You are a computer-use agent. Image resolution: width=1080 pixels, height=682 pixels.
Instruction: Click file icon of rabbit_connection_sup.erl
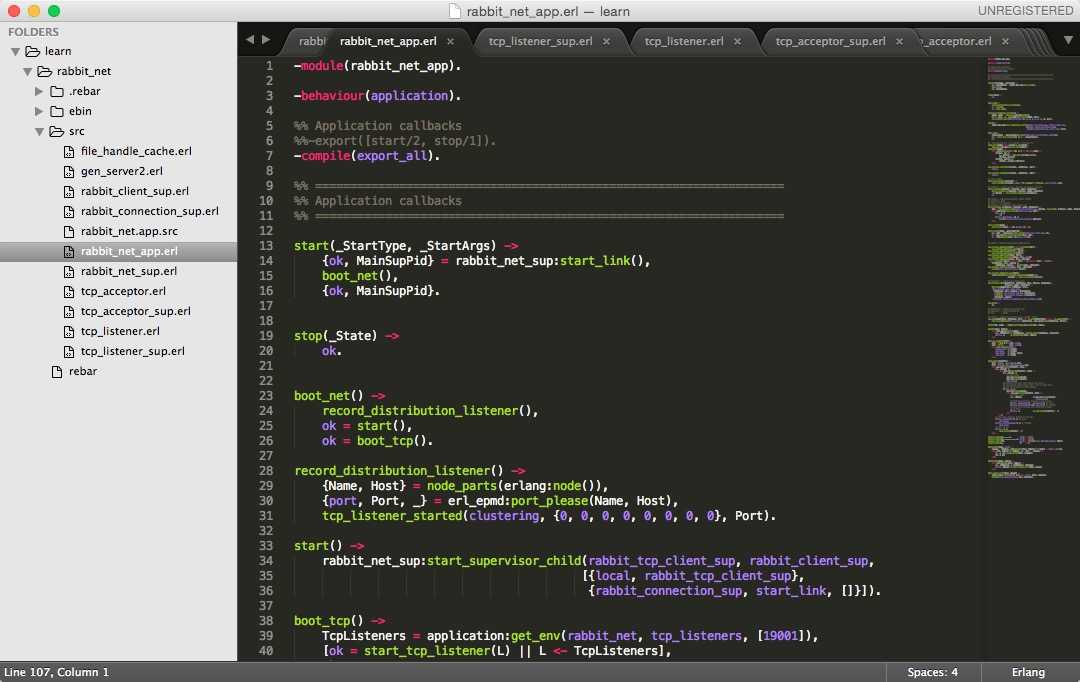click(x=69, y=211)
